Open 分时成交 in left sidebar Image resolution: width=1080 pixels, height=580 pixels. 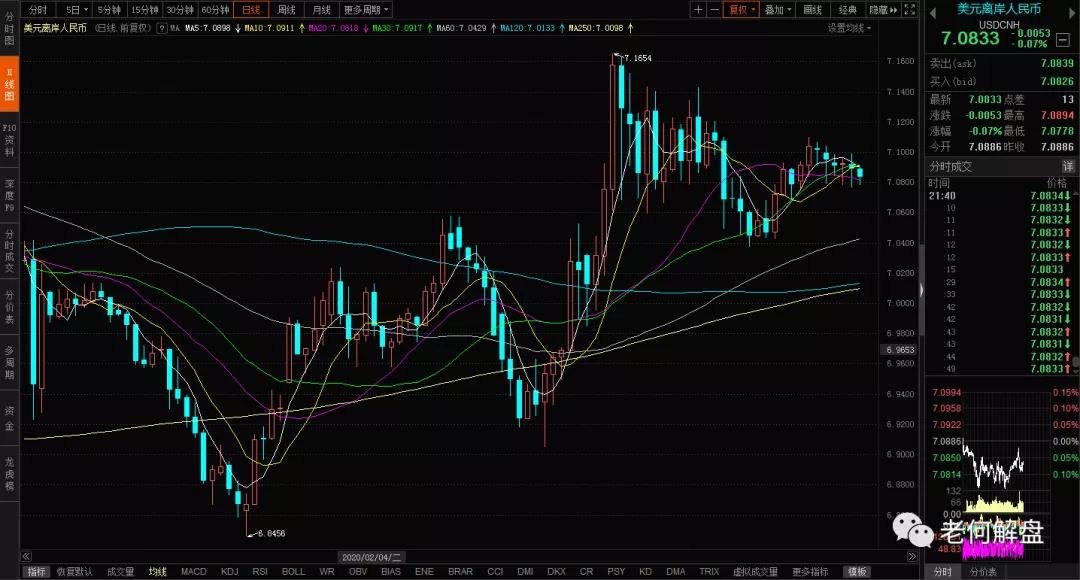coord(9,251)
